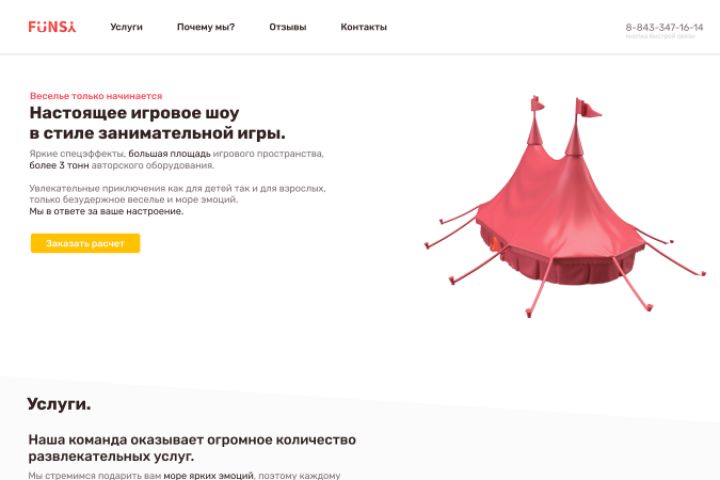Click the right flag atop the tent

pyautogui.click(x=588, y=108)
